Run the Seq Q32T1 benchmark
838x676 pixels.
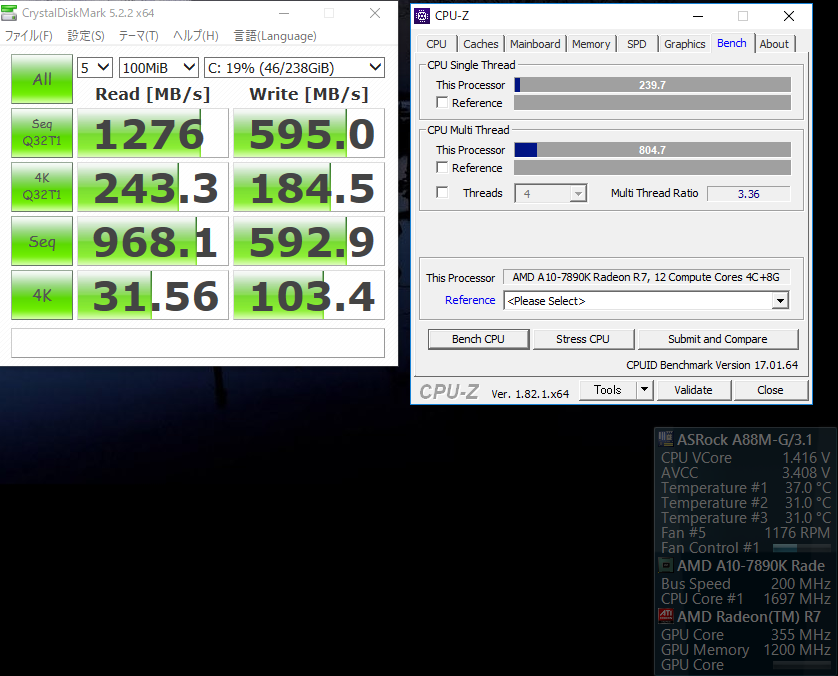42,133
